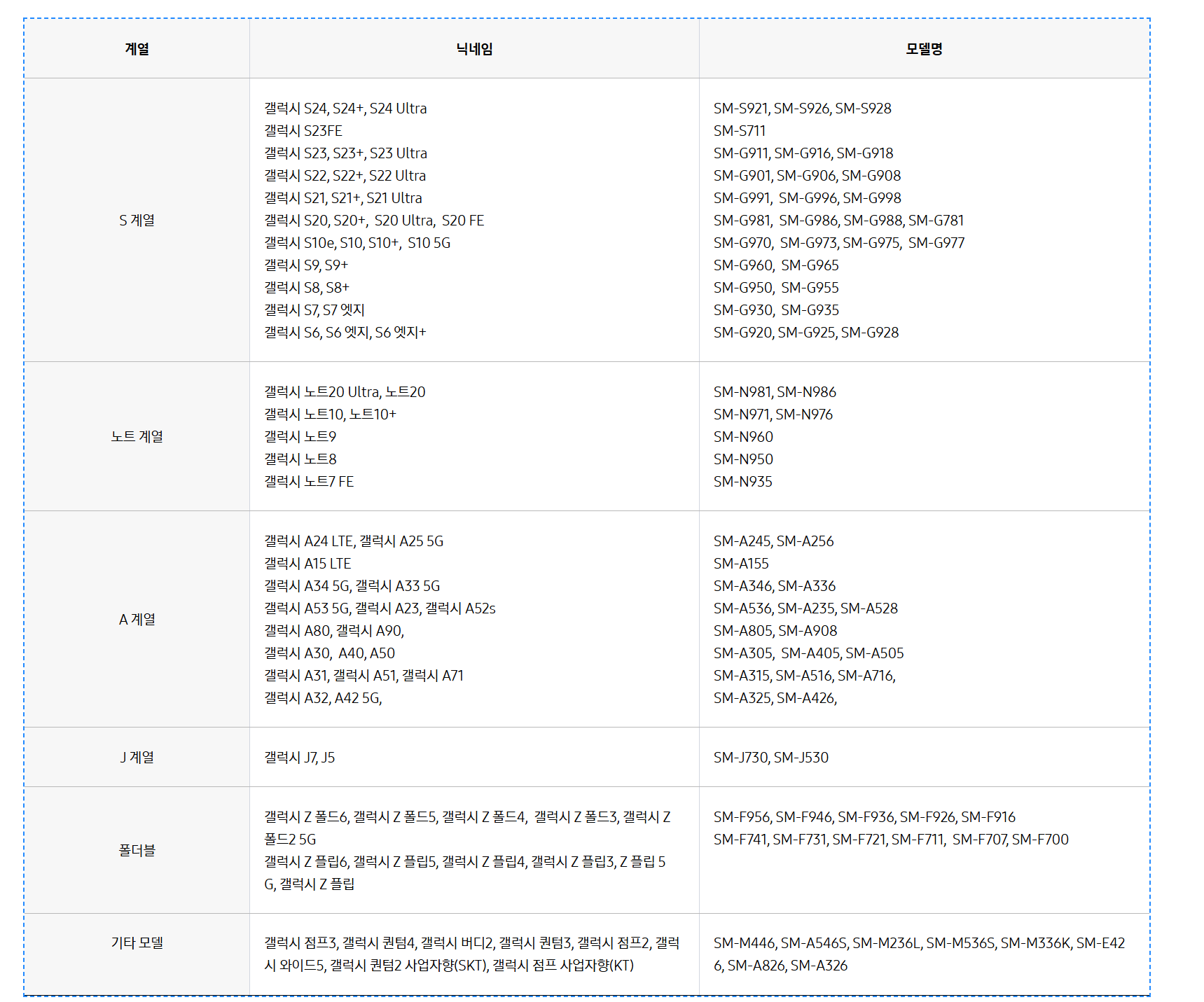Click the 갤럭시 A31, A51, A71 line
Image resolution: width=1204 pixels, height=1002 pixels.
tap(364, 676)
